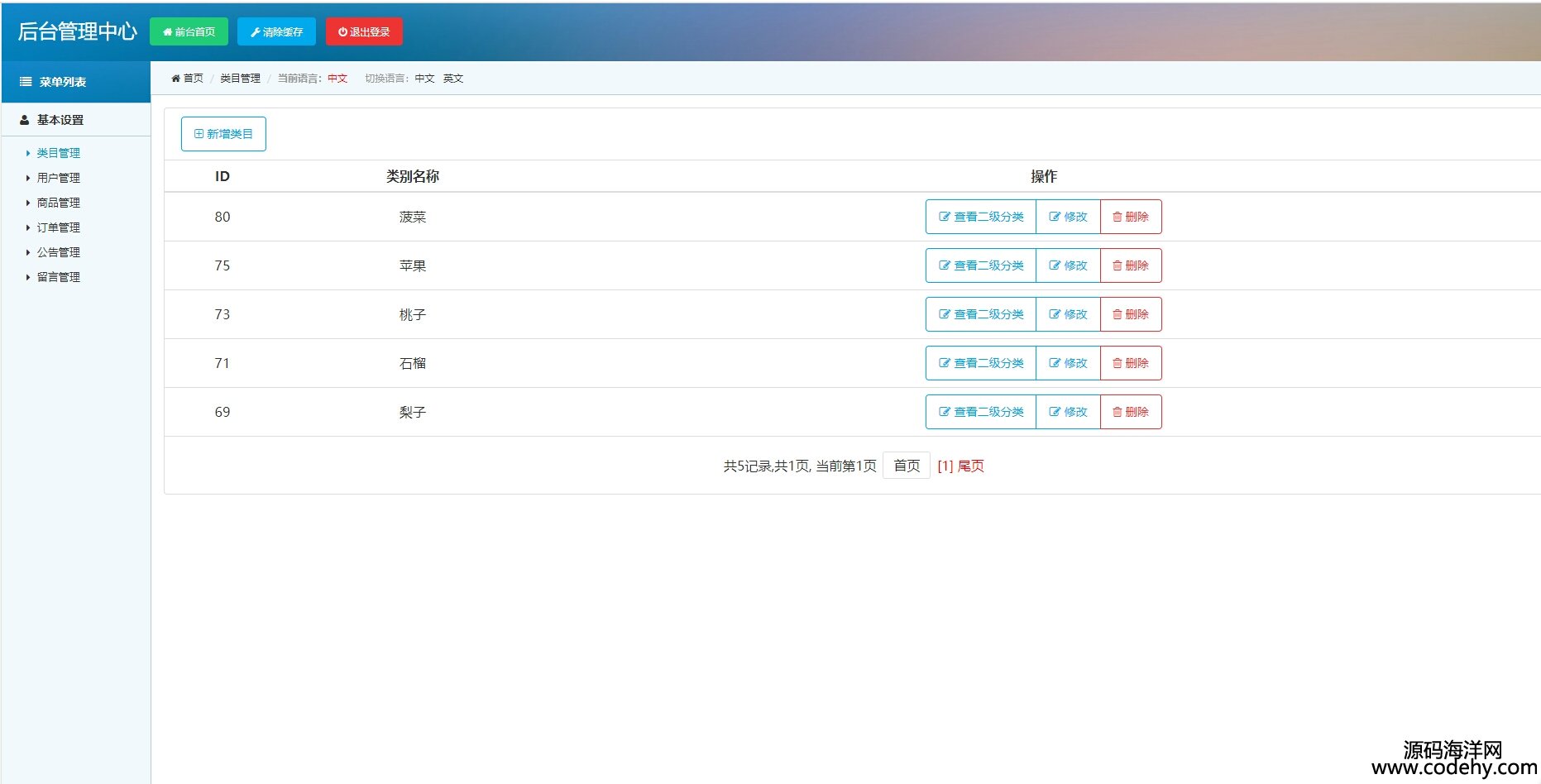Screen dimensions: 1541x784
Task: Click the ID column header
Action: point(223,176)
